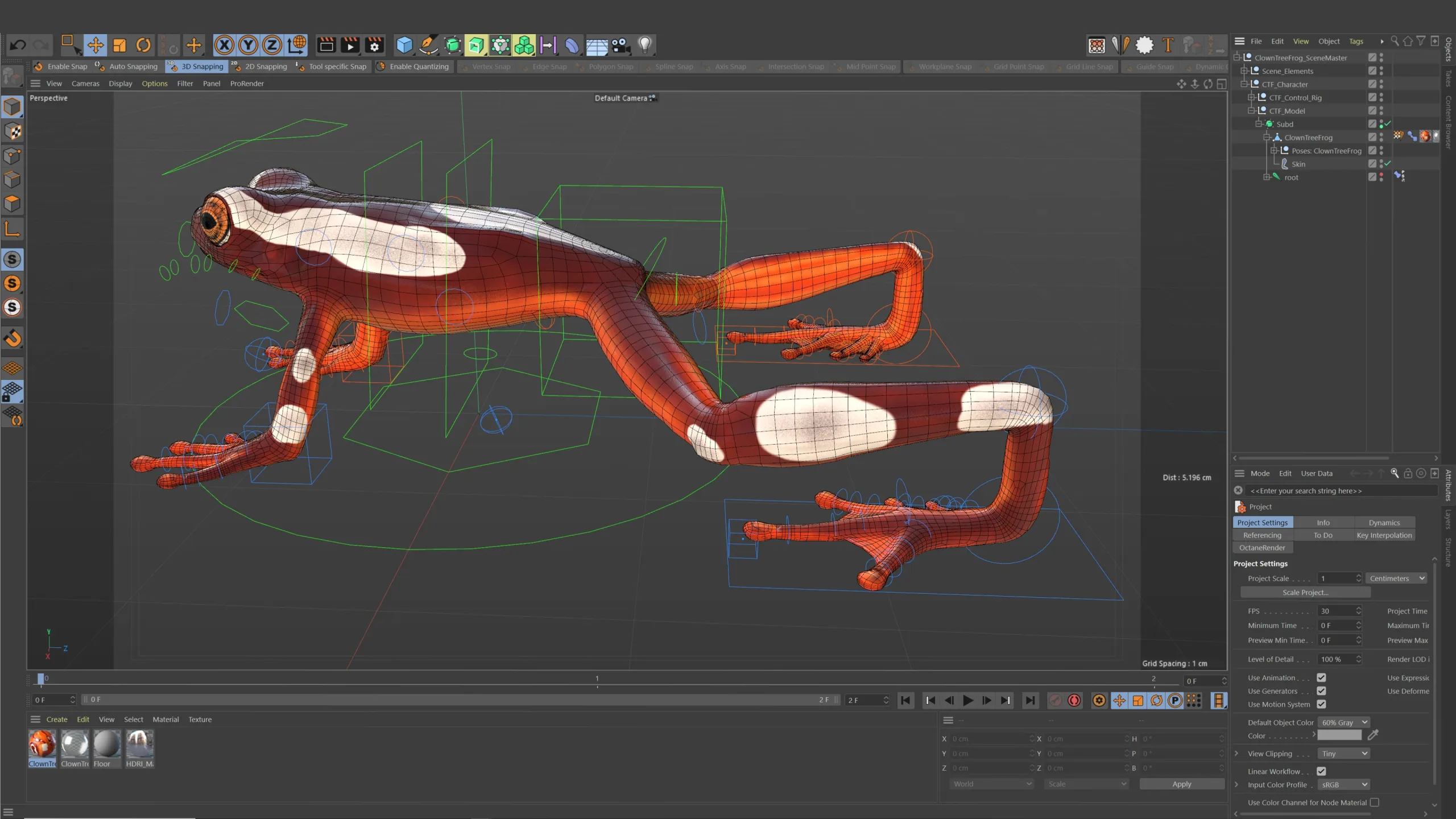Open the Referencing settings tab
This screenshot has height=819, width=1456.
tap(1262, 535)
